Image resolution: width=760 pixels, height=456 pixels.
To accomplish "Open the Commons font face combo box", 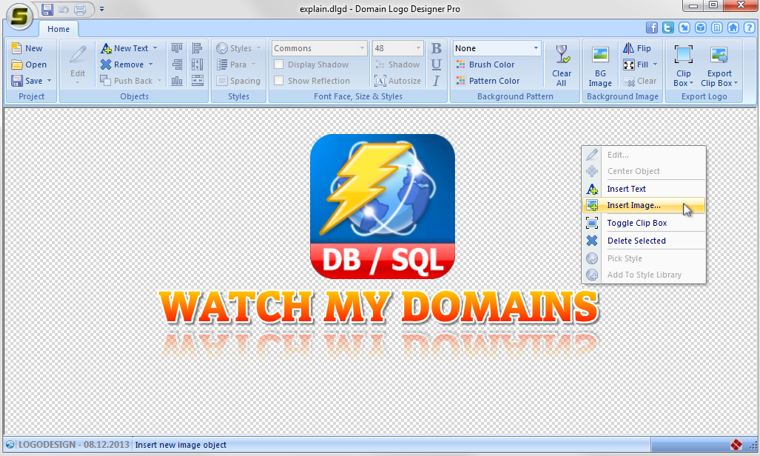I will [319, 48].
